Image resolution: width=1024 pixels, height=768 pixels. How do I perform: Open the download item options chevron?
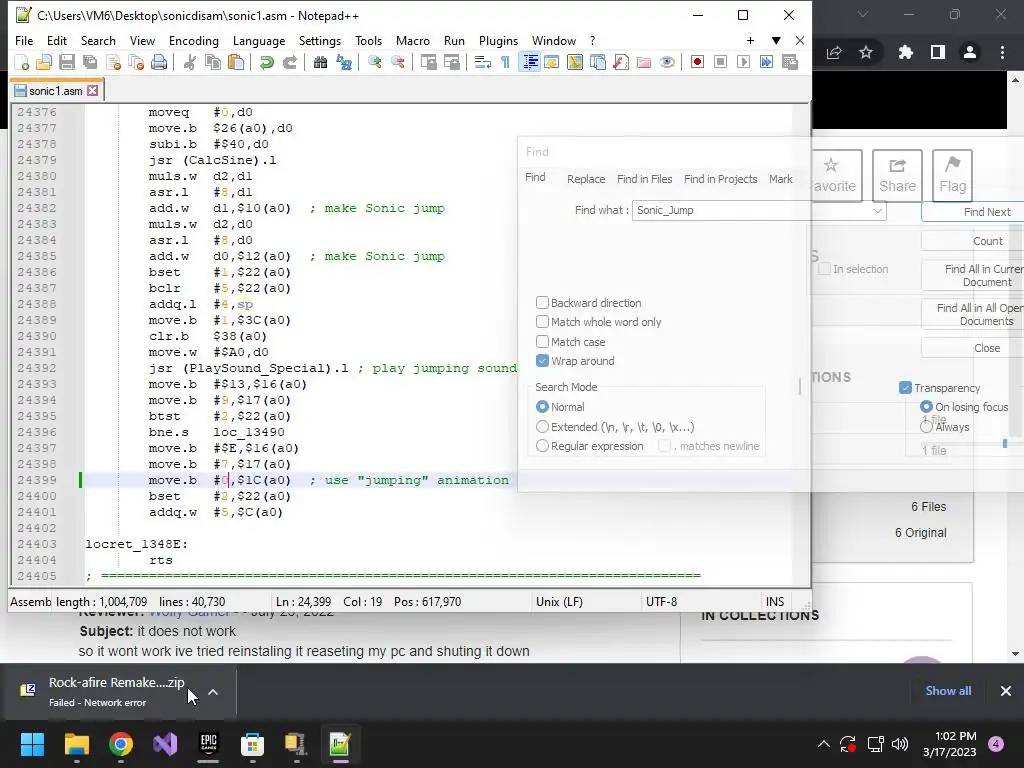(x=213, y=692)
